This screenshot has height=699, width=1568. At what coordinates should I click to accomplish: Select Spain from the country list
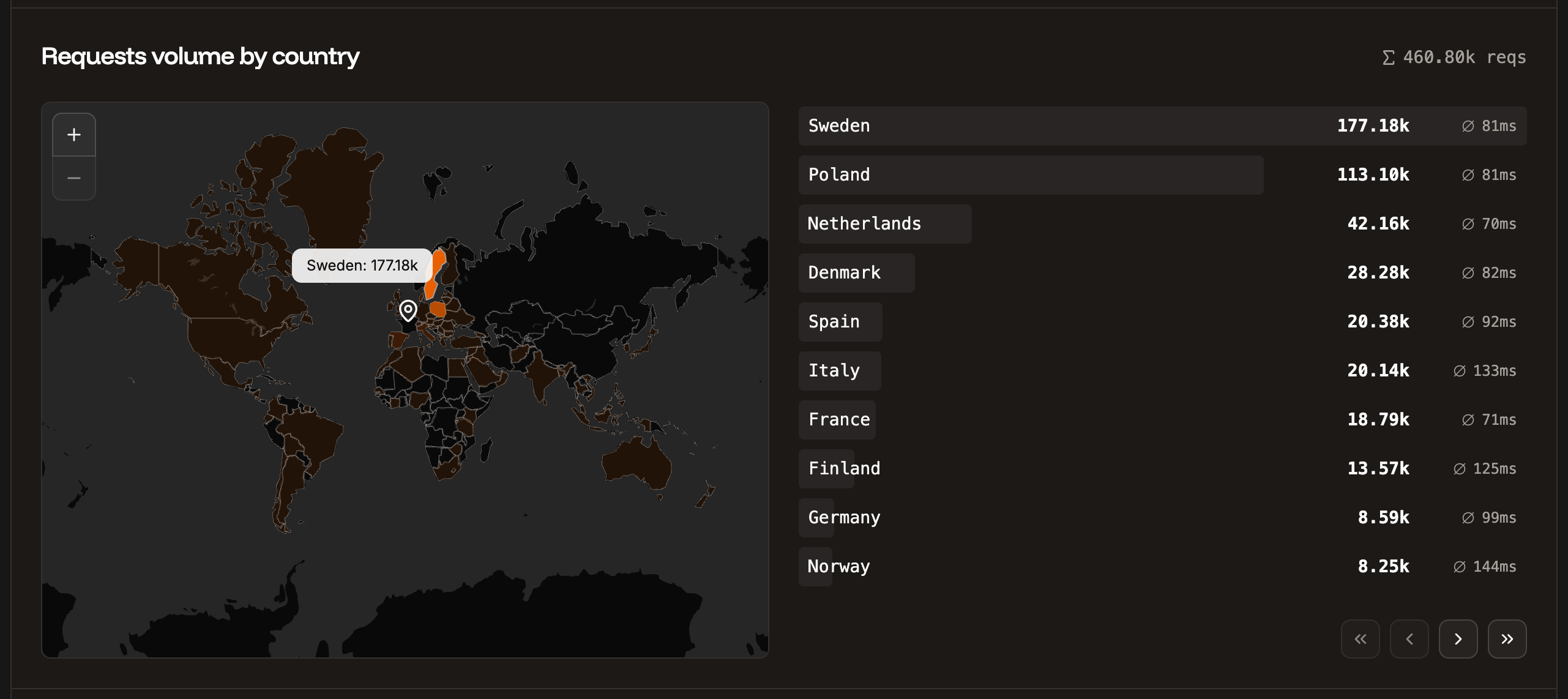[x=834, y=321]
